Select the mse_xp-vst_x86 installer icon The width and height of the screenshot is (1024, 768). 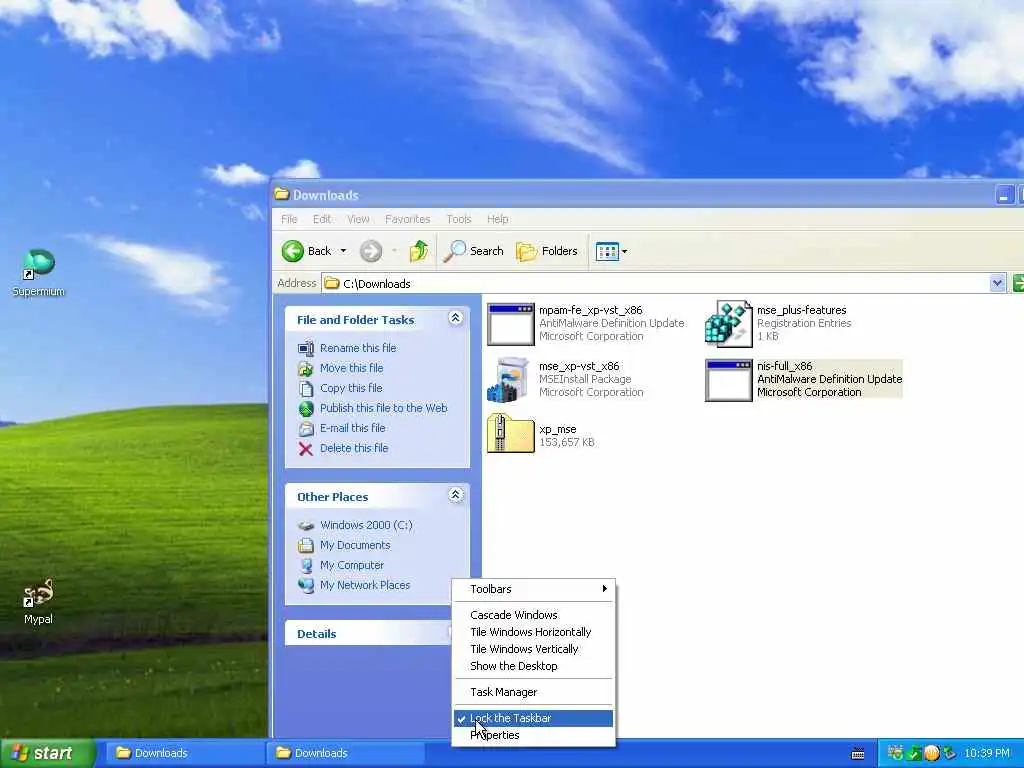point(508,379)
